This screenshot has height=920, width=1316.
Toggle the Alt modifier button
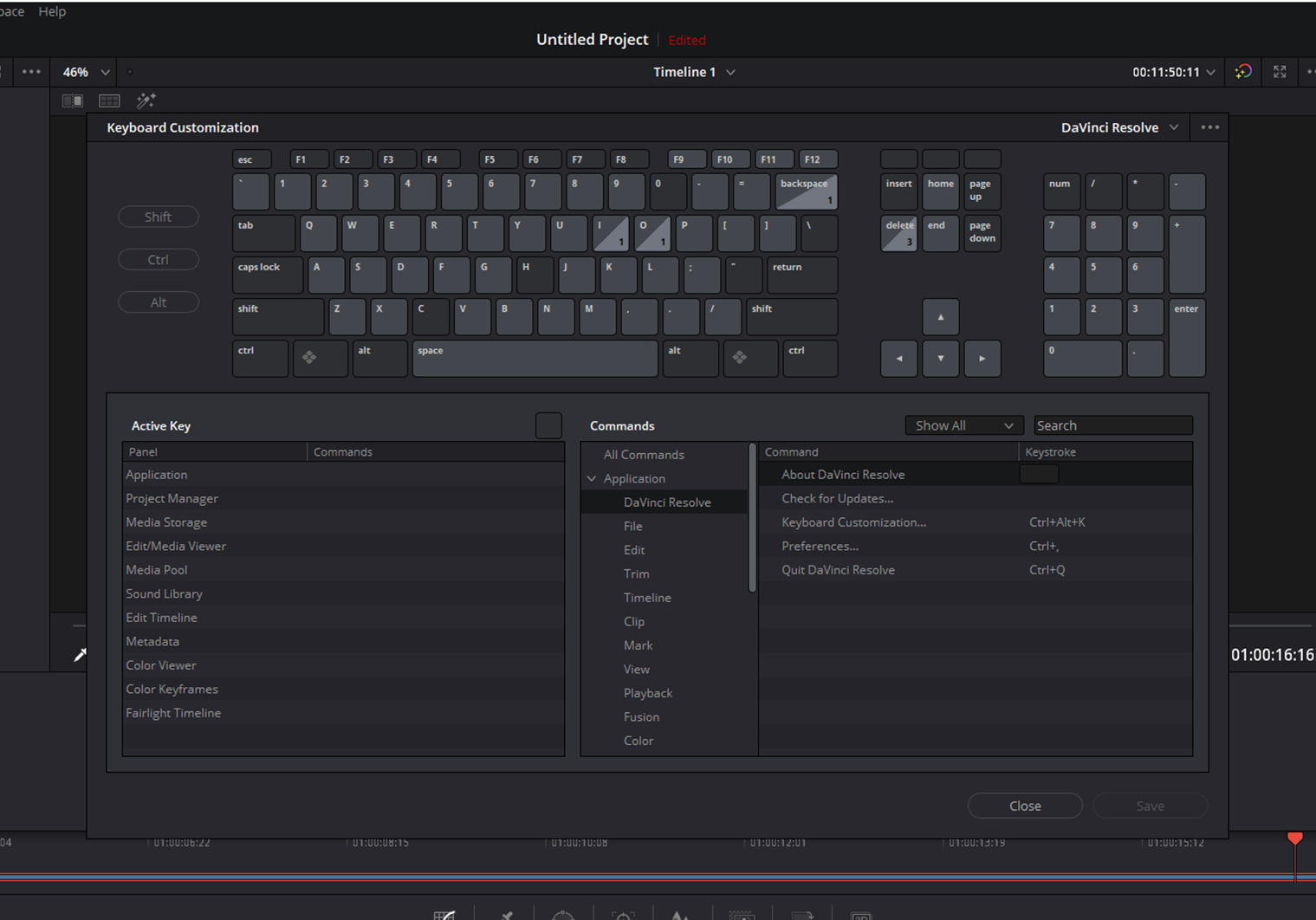(x=159, y=302)
